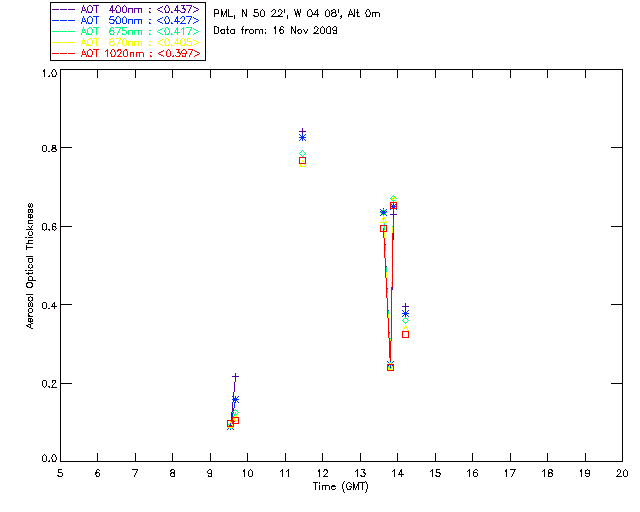Click the AOT 675nm legend entry
Image resolution: width=640 pixels, height=512 pixels.
126,31
